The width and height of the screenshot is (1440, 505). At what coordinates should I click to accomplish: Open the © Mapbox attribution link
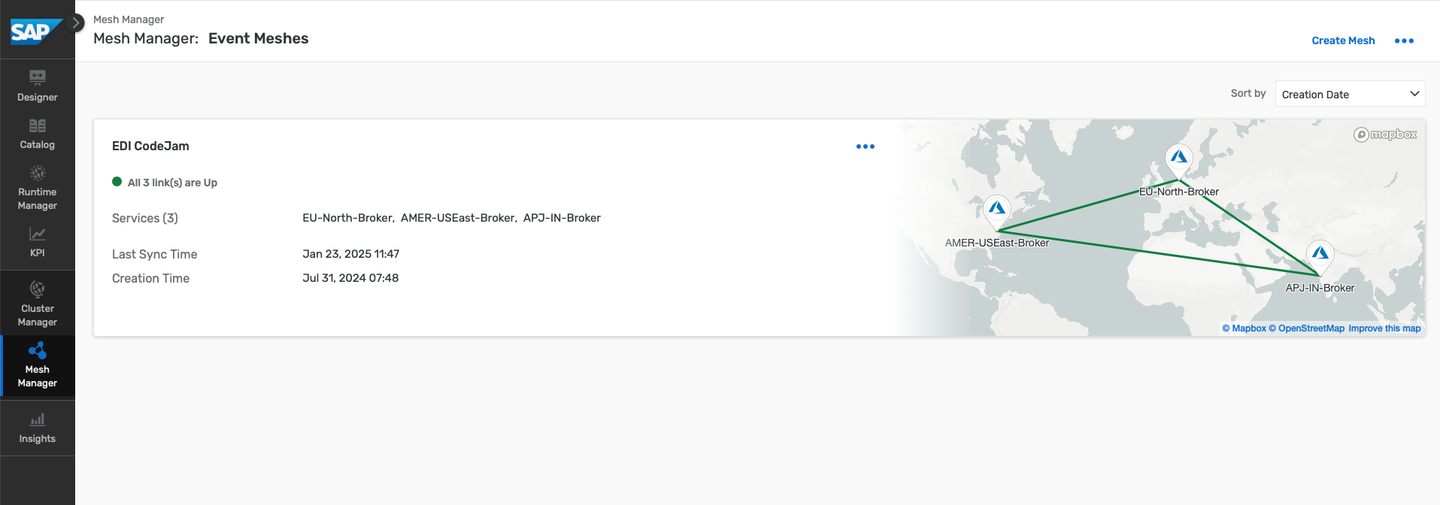[1244, 328]
